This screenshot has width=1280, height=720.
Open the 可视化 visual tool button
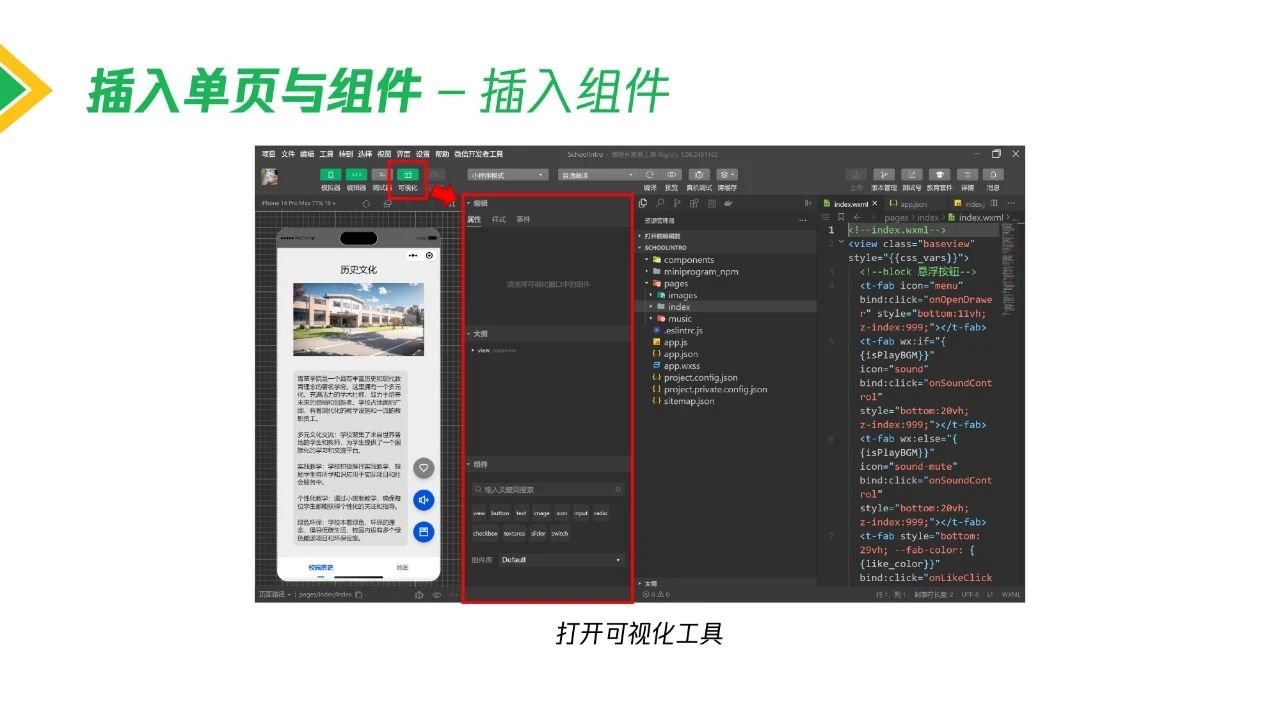(407, 175)
